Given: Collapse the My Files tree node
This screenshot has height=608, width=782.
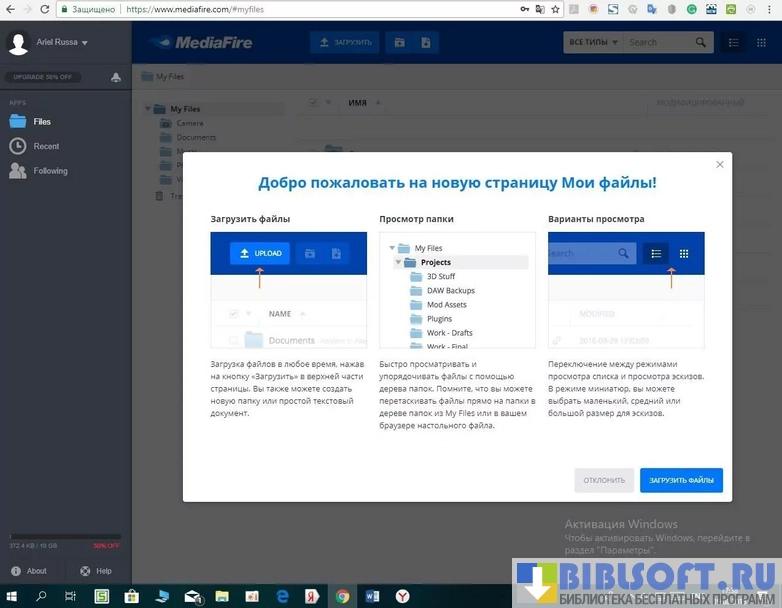Looking at the screenshot, I should pyautogui.click(x=148, y=109).
